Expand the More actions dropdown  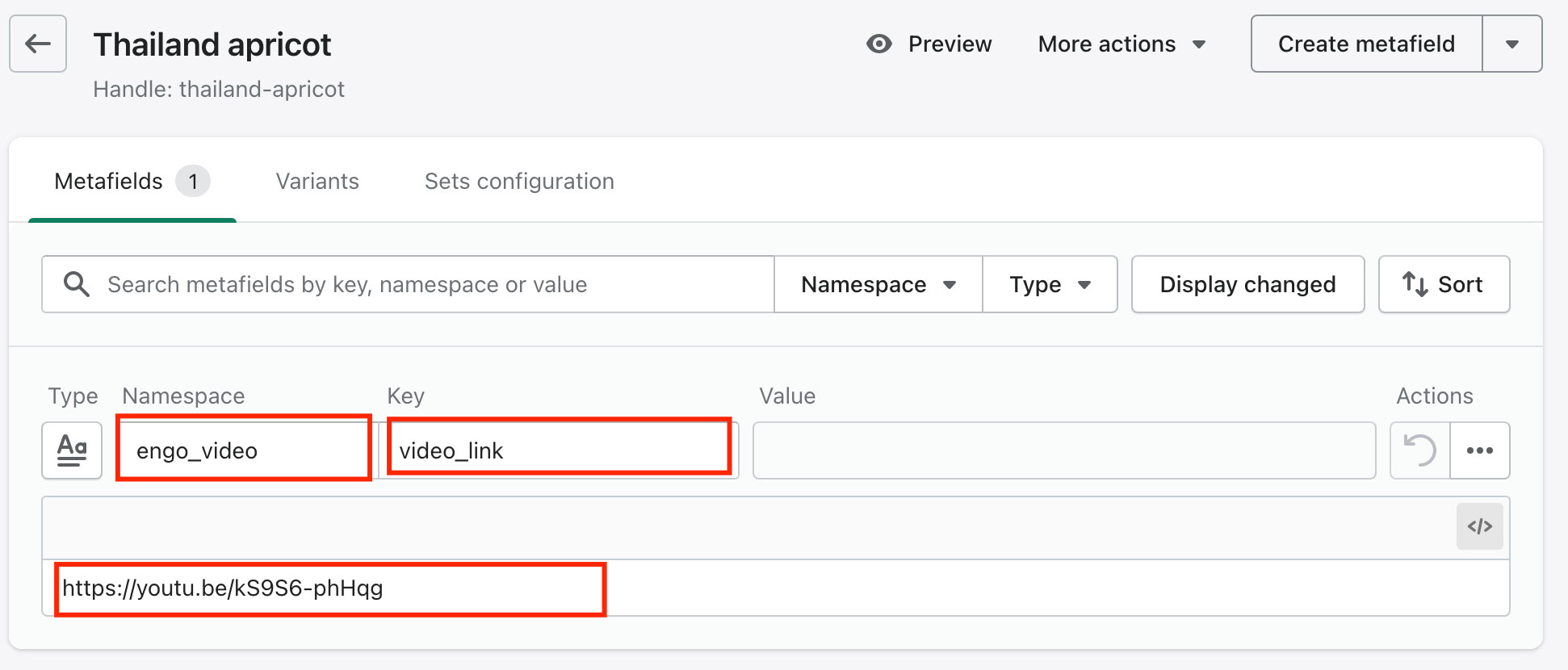tap(1121, 44)
